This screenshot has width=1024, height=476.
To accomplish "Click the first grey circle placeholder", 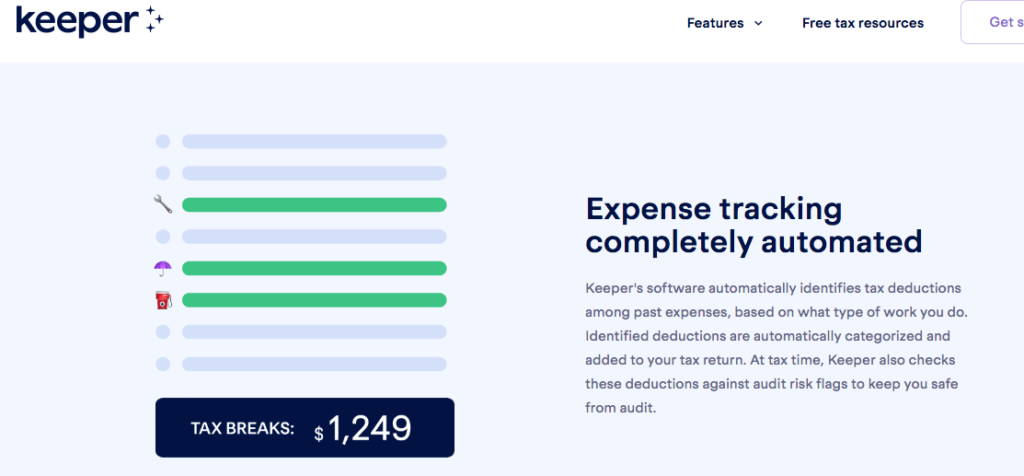I will (x=163, y=141).
